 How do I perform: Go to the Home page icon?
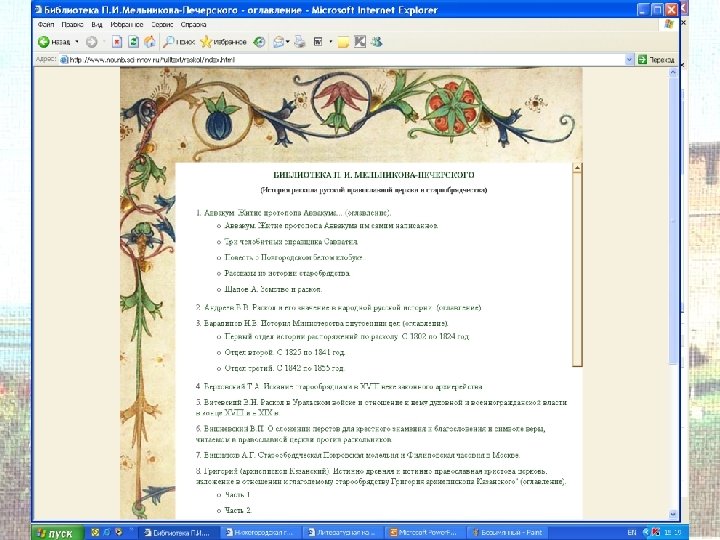[x=150, y=42]
